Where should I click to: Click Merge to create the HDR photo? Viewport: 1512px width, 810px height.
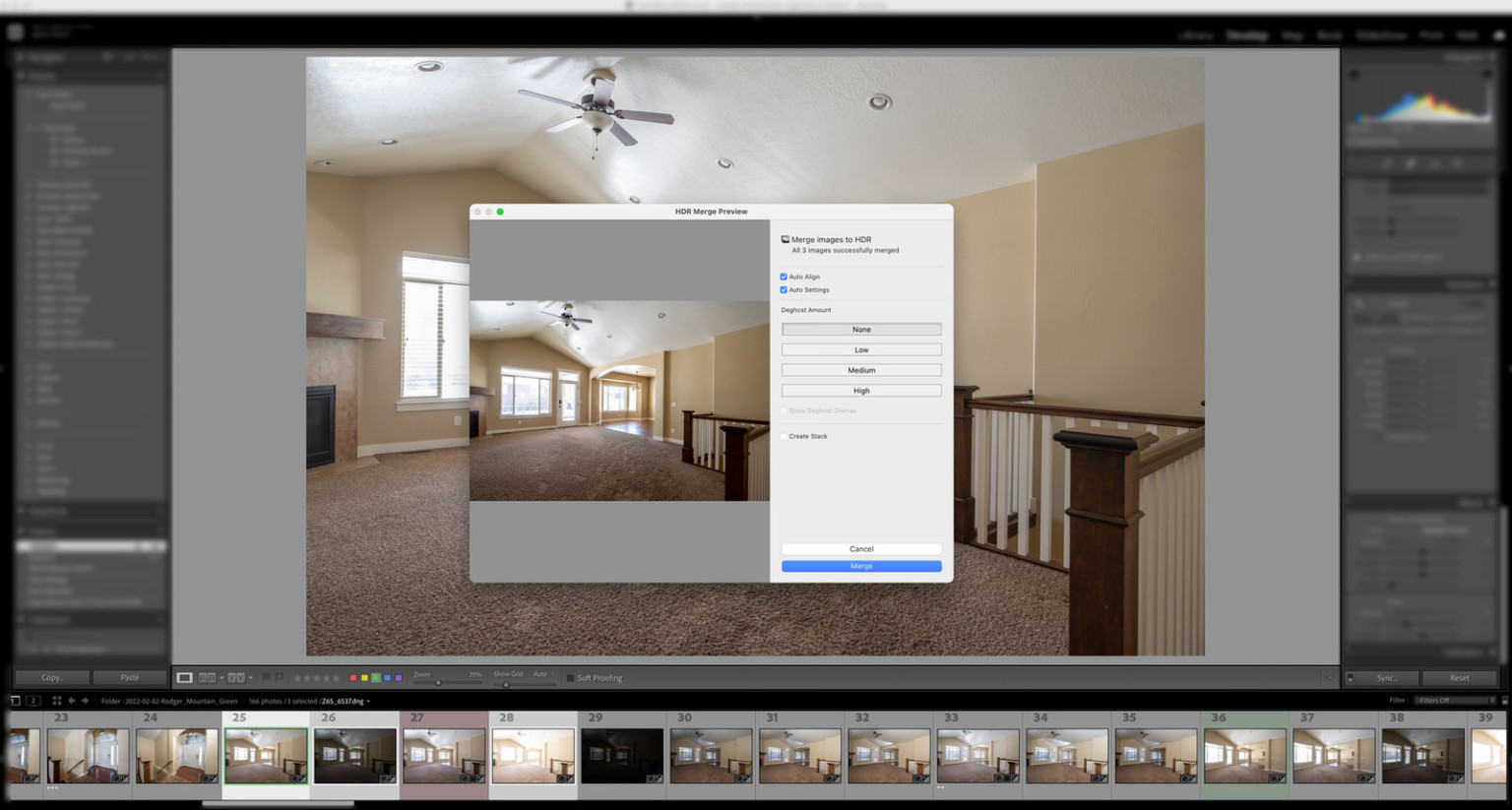tap(860, 566)
